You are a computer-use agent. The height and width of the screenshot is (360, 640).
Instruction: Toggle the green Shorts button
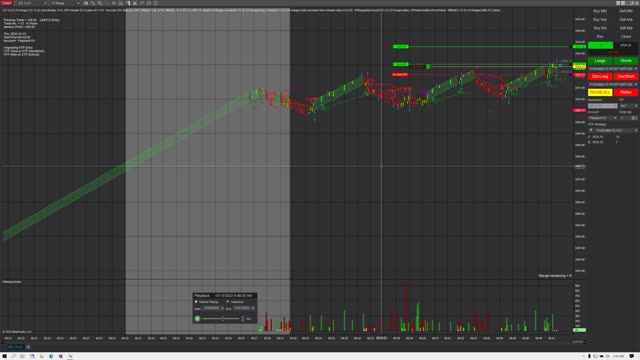(x=626, y=61)
